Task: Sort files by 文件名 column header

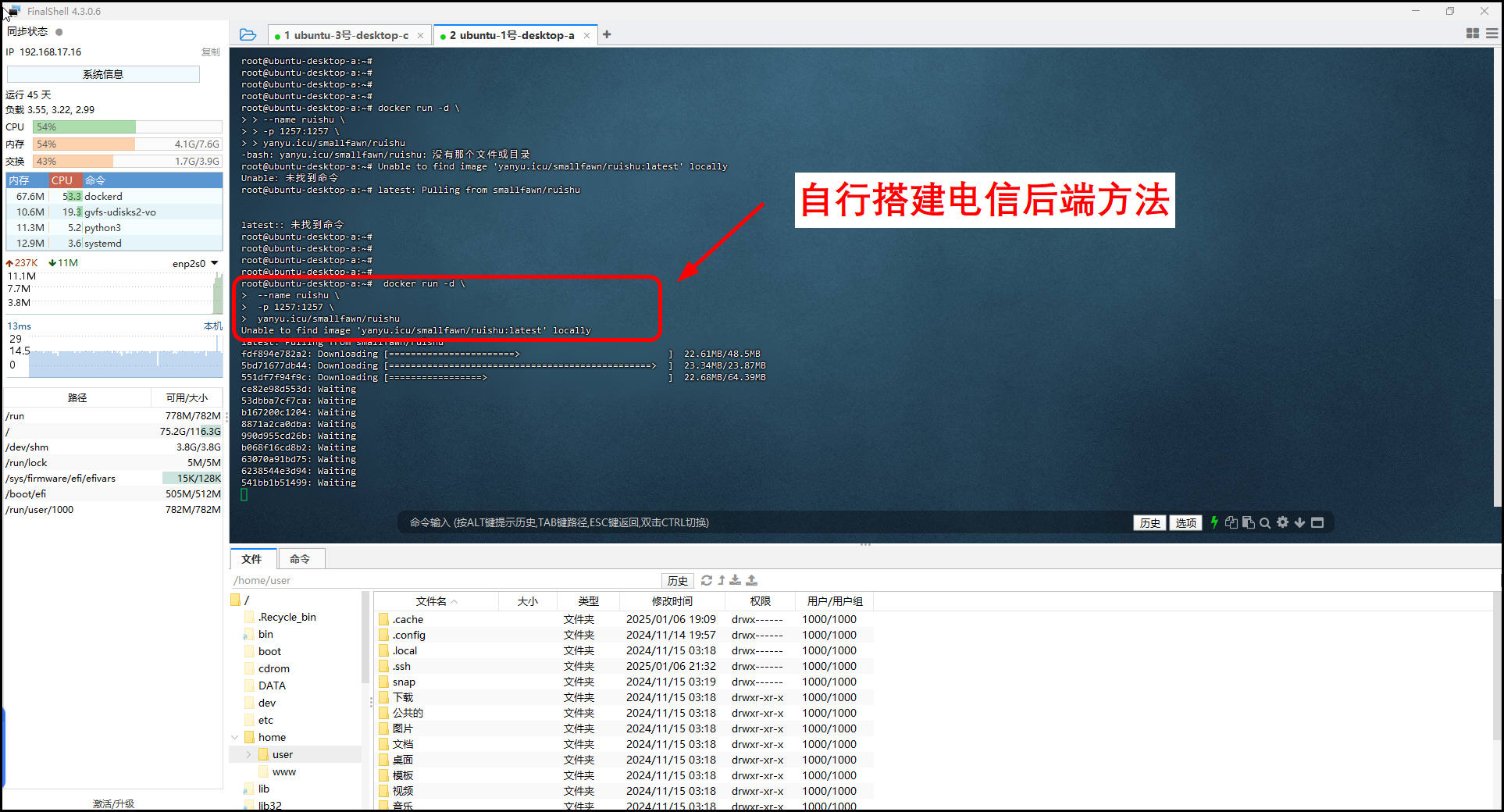Action: point(436,601)
